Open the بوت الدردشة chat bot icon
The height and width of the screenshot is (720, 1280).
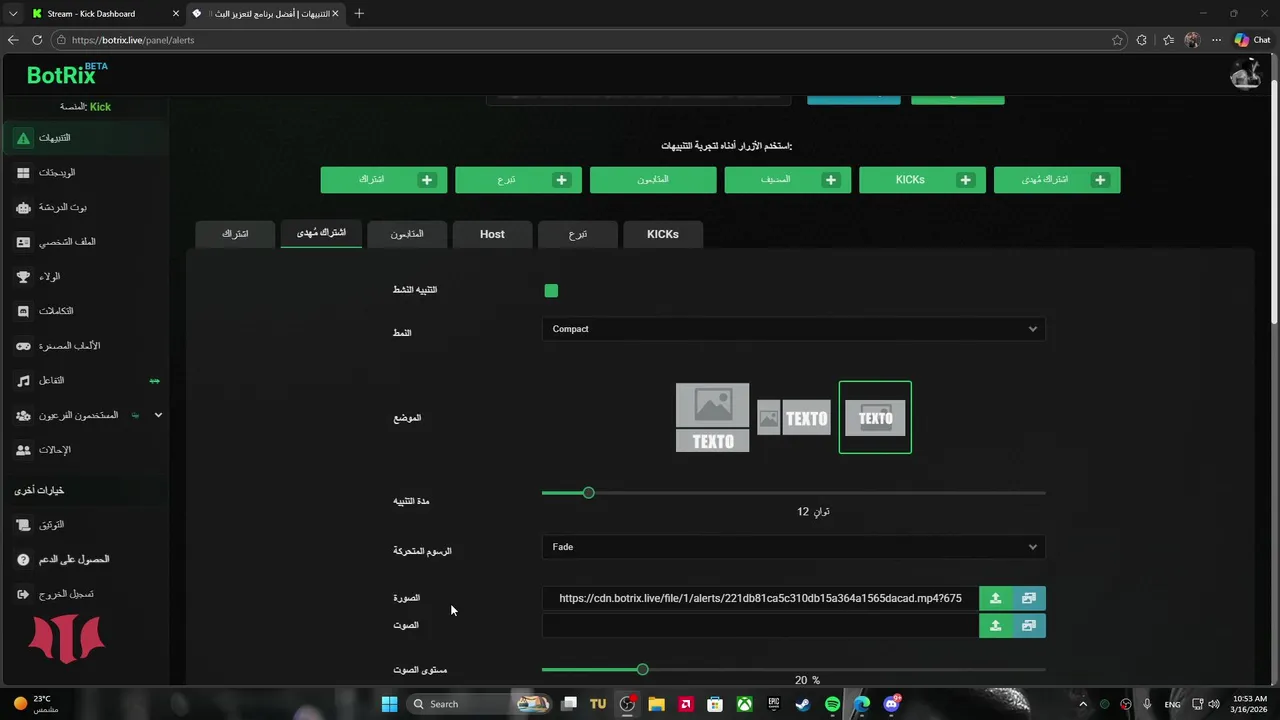pyautogui.click(x=23, y=207)
